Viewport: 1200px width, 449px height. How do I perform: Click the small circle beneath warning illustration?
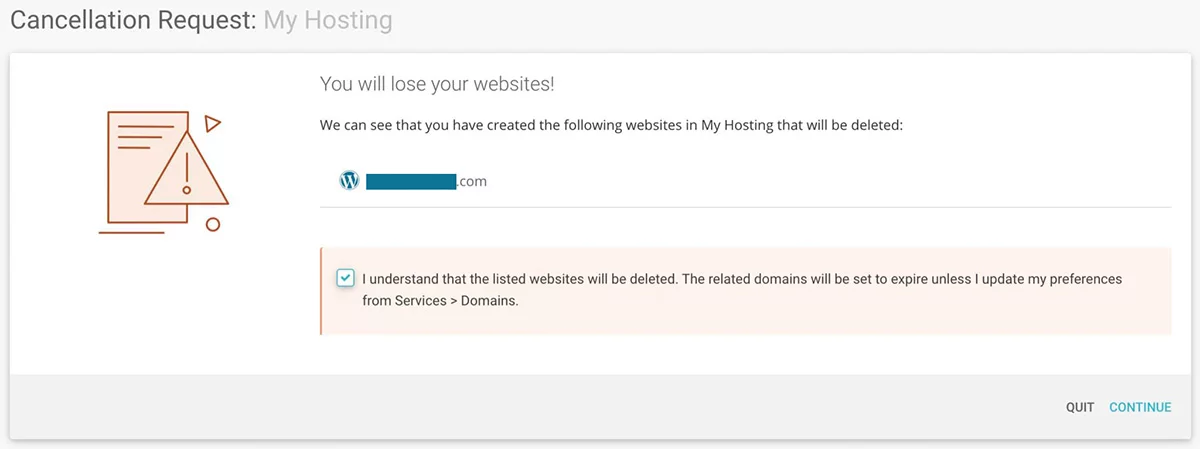(212, 225)
